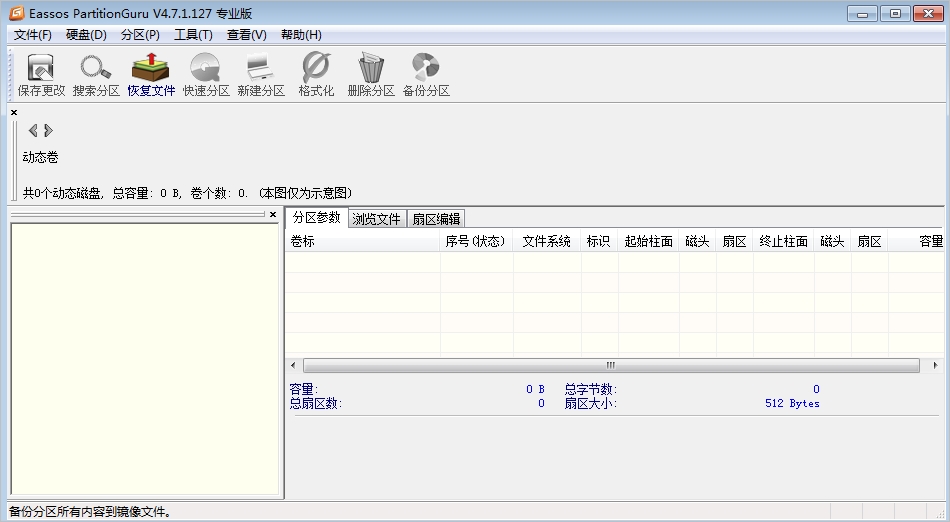
Task: Click the partition table horizontal scrollbar thumb
Action: point(611,365)
